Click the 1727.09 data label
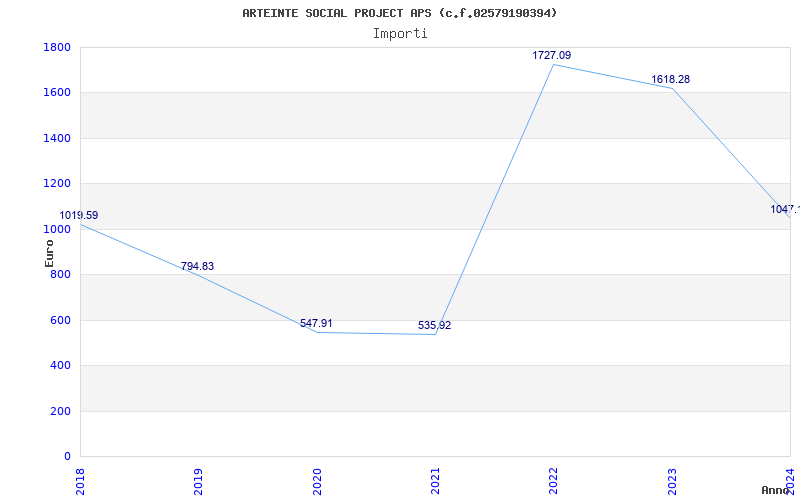 552,55
